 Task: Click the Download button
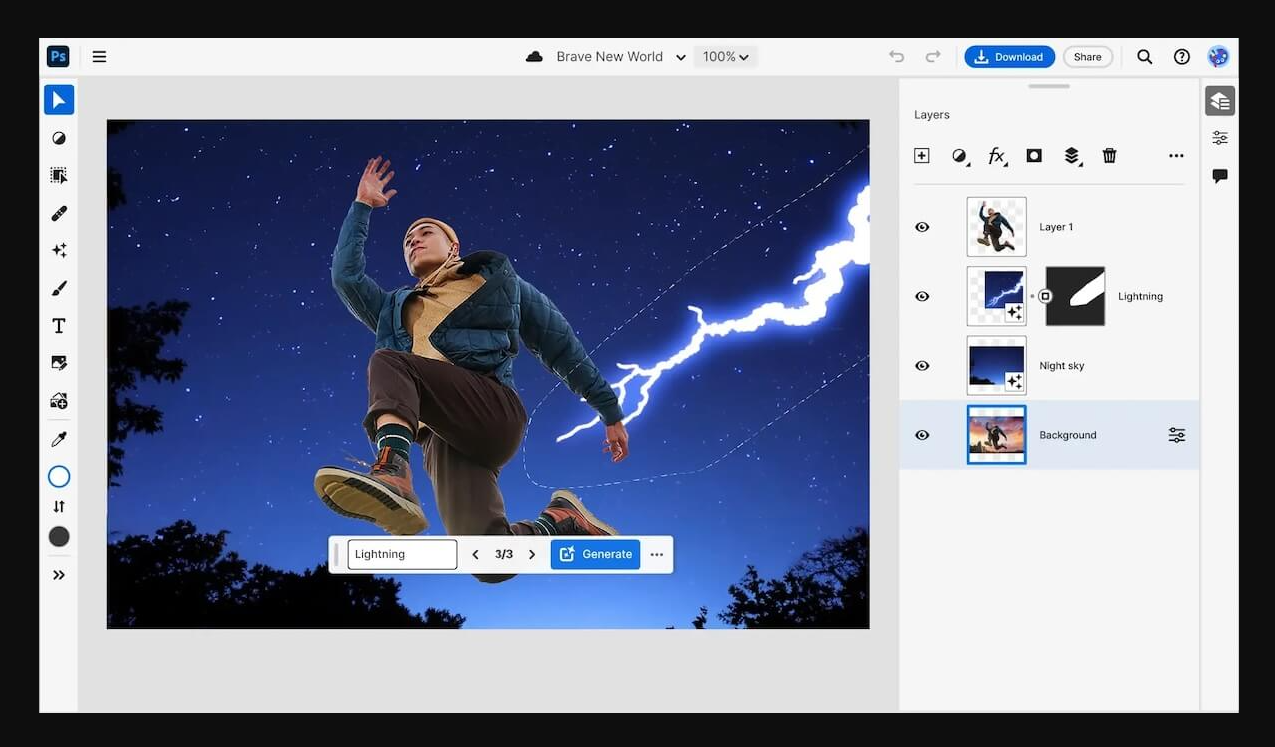(x=1009, y=57)
